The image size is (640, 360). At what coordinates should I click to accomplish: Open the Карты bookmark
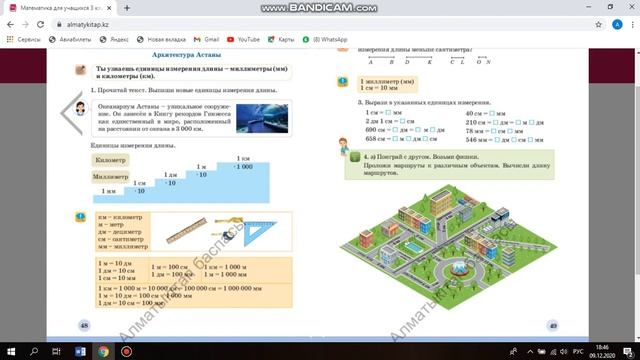281,39
